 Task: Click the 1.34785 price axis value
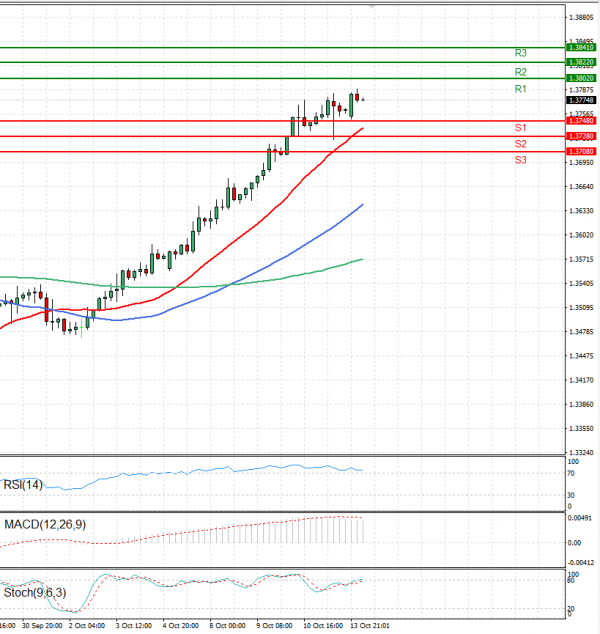click(x=581, y=332)
